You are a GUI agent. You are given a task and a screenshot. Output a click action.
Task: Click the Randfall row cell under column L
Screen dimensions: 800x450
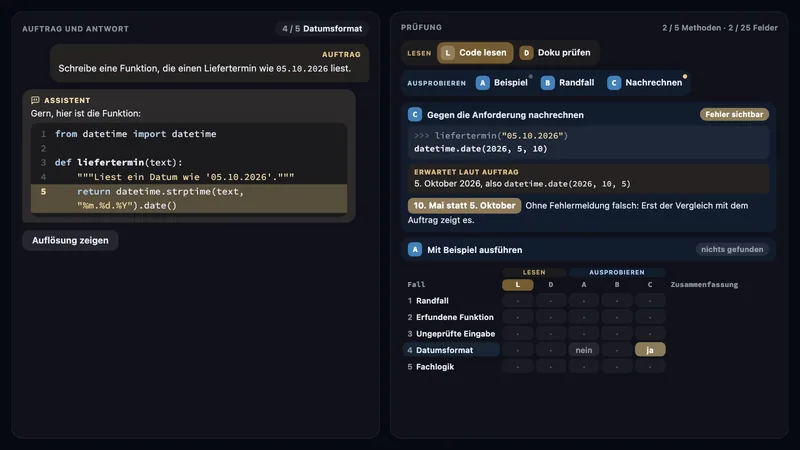pyautogui.click(x=517, y=301)
